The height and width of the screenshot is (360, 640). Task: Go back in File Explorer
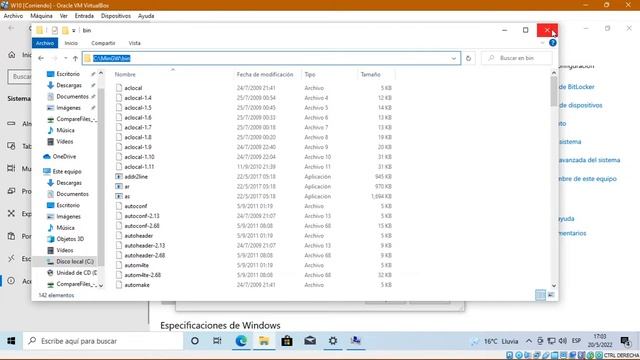click(41, 58)
